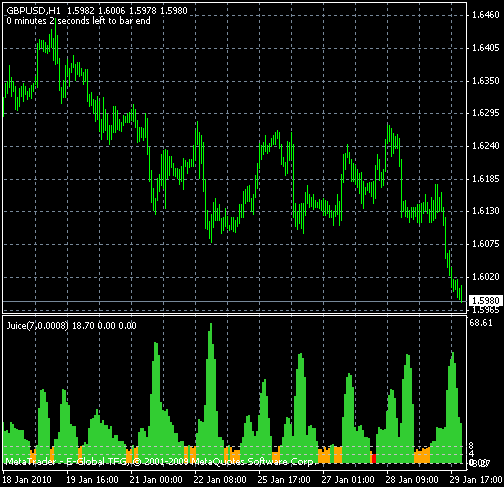Click the '19 Jan 16:00' time axis label
The image size is (504, 487).
point(92,480)
